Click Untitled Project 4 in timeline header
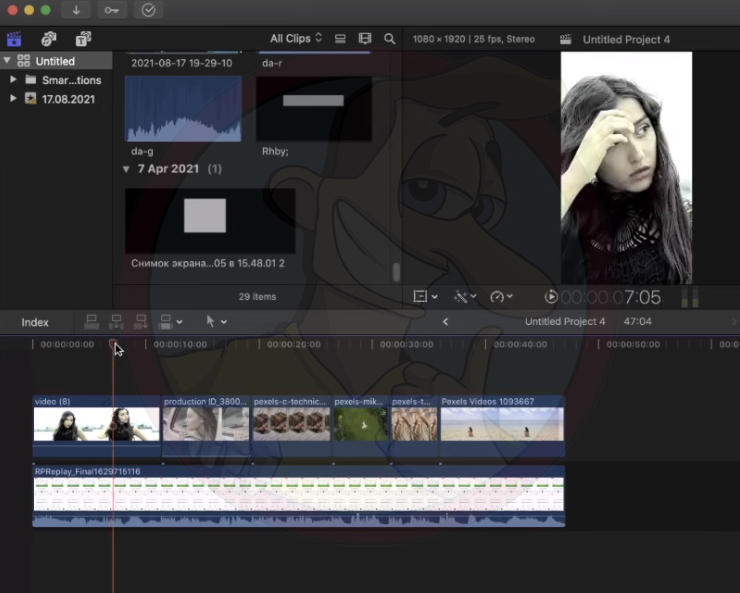740x593 pixels. click(565, 321)
